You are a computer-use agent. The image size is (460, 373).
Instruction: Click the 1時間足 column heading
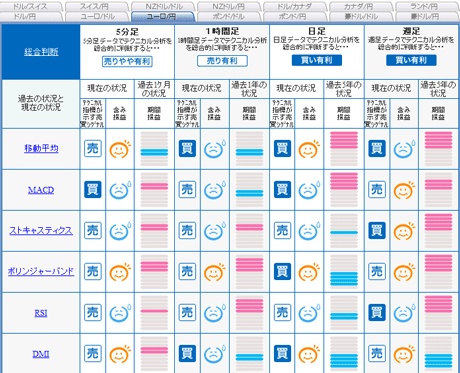[222, 31]
